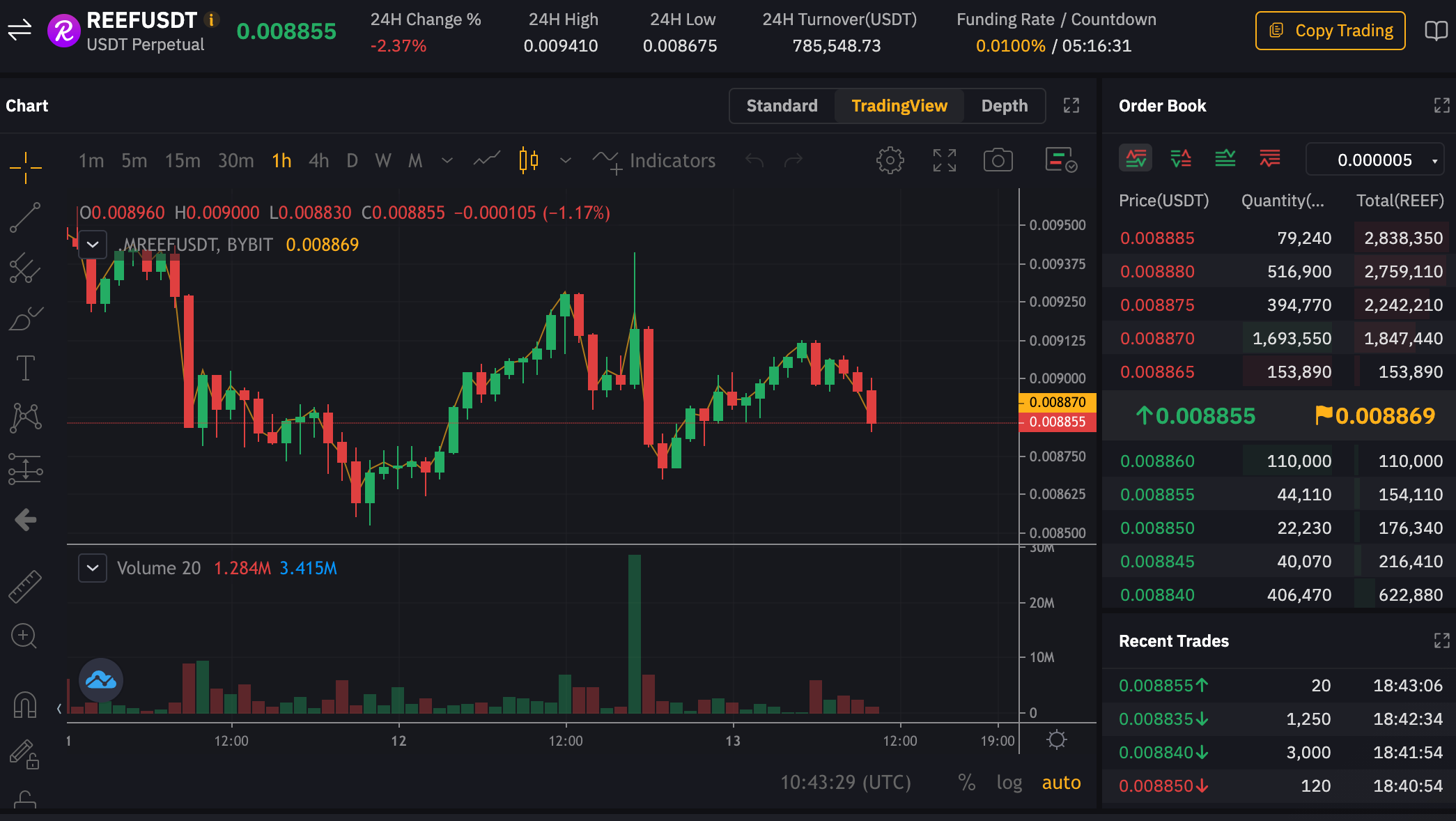Select the crosshair cursor tool
This screenshot has width=1456, height=821.
click(x=26, y=167)
